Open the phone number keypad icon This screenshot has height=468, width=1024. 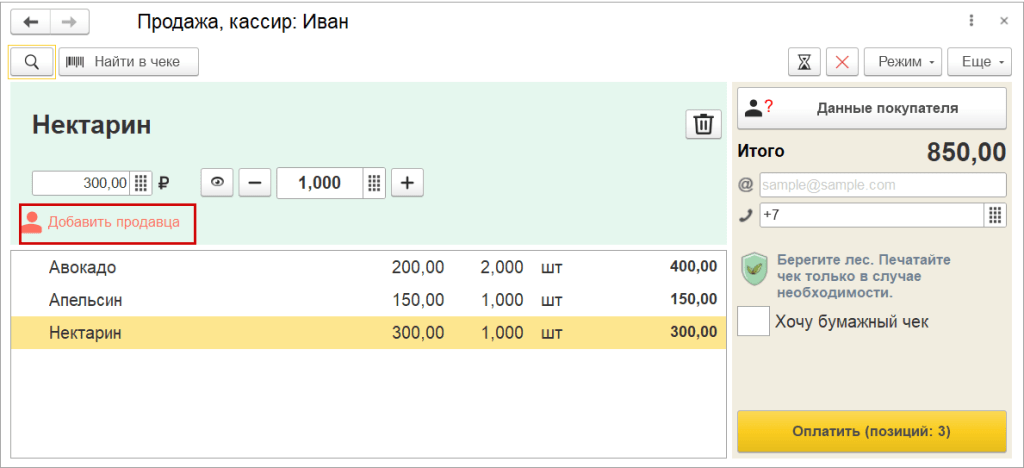click(995, 215)
